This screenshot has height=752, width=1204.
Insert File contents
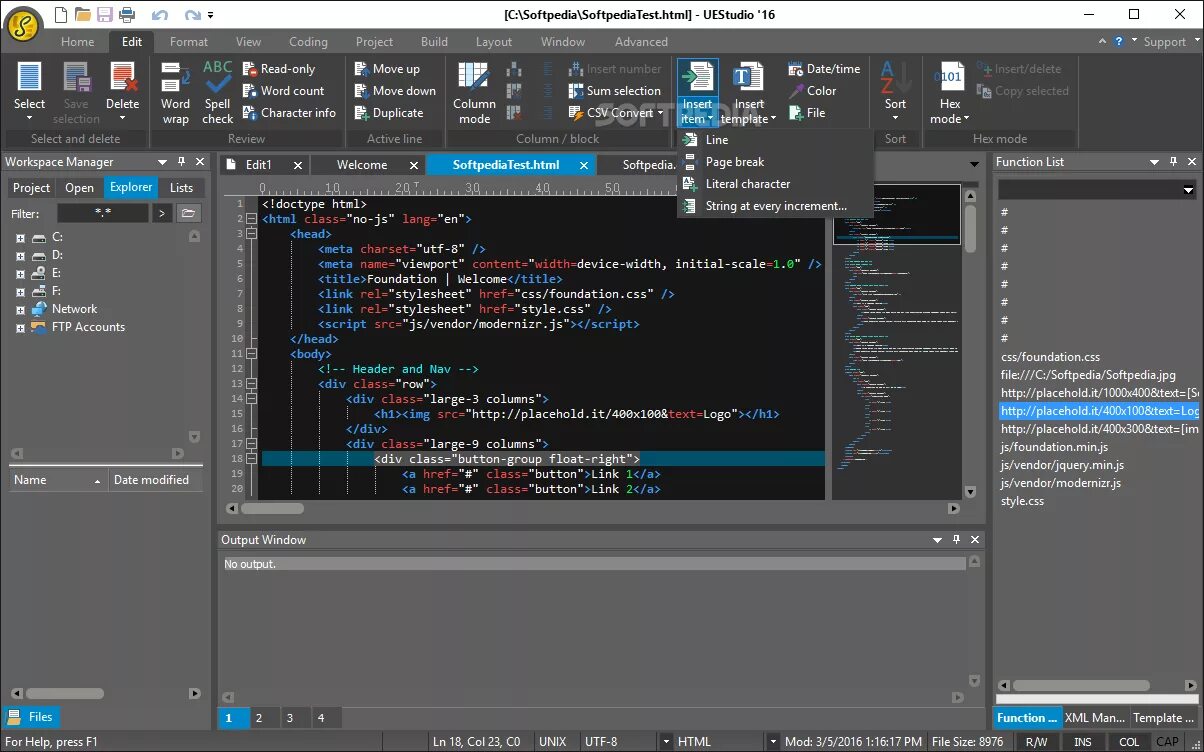pyautogui.click(x=807, y=113)
